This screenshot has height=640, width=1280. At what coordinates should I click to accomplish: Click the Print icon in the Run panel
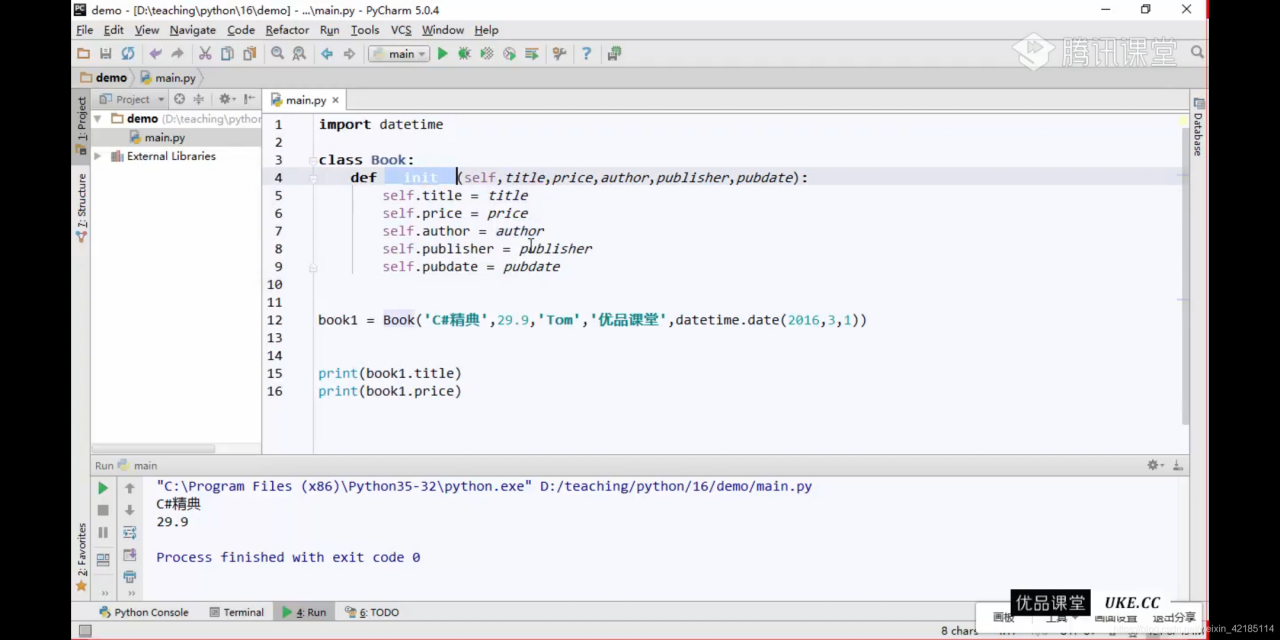(x=129, y=576)
